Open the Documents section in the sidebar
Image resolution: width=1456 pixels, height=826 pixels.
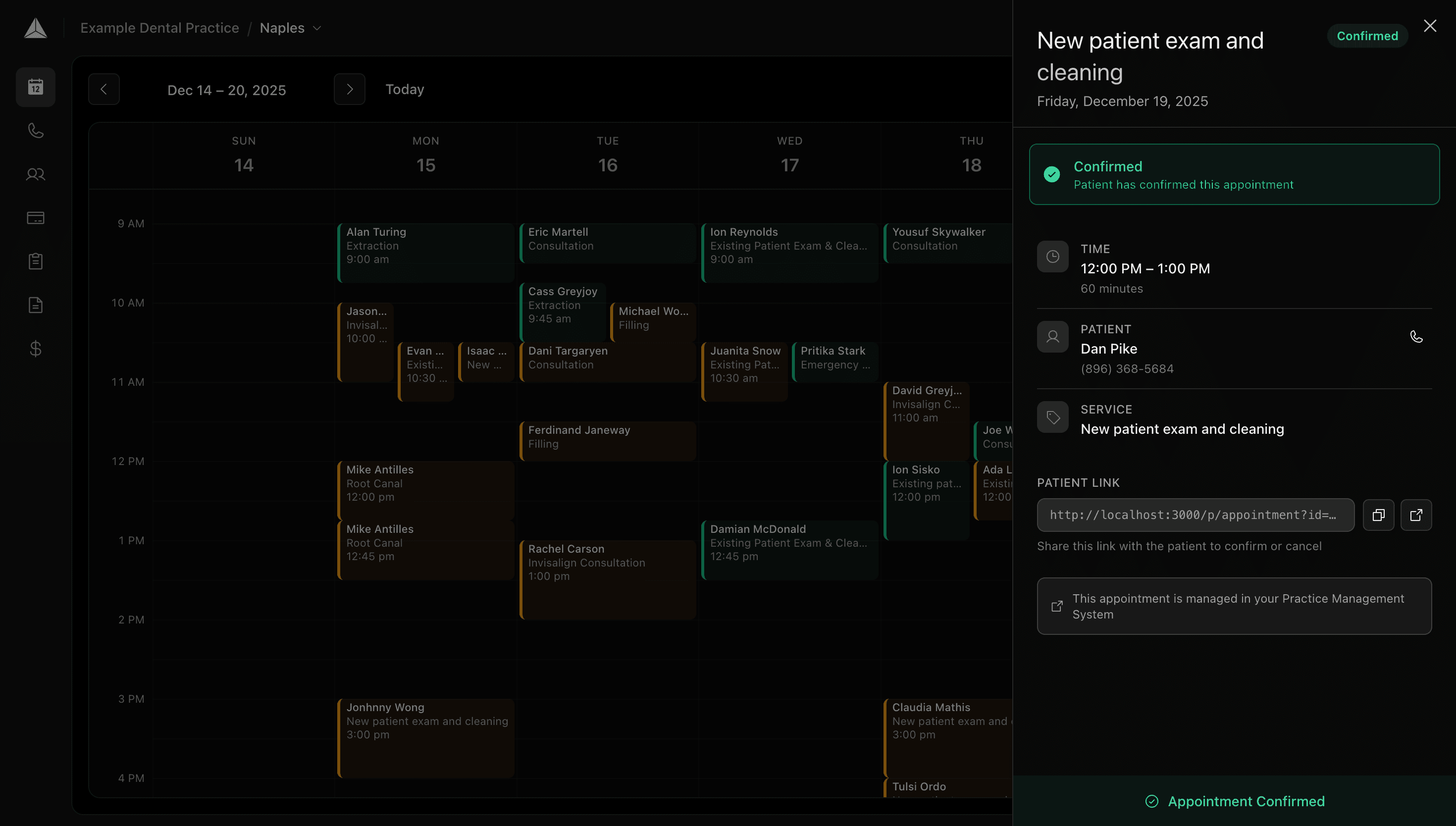[x=35, y=305]
